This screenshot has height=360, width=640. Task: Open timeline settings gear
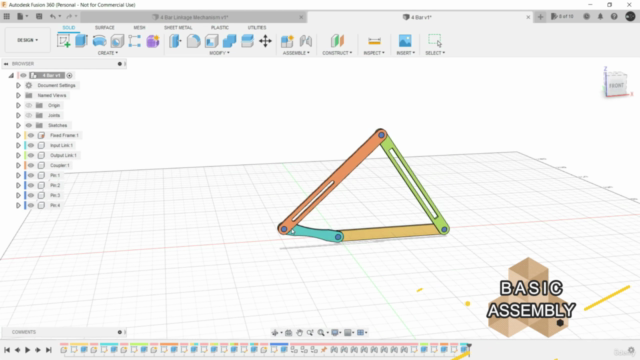tap(631, 350)
